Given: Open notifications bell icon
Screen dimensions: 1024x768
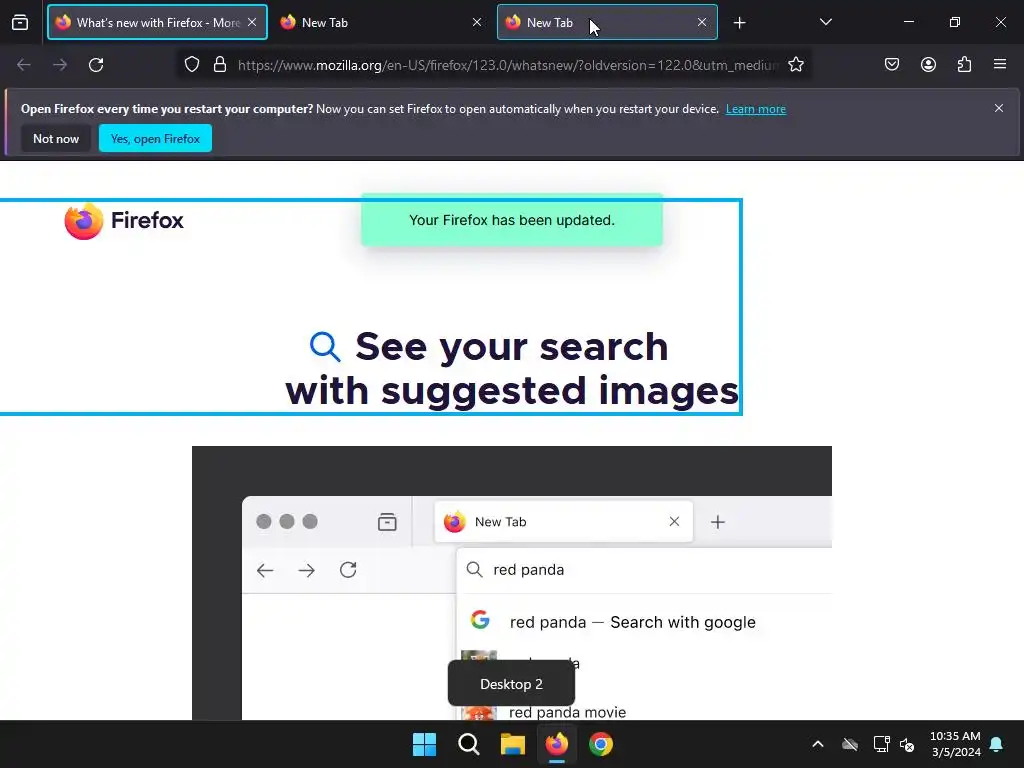Looking at the screenshot, I should pyautogui.click(x=997, y=744).
